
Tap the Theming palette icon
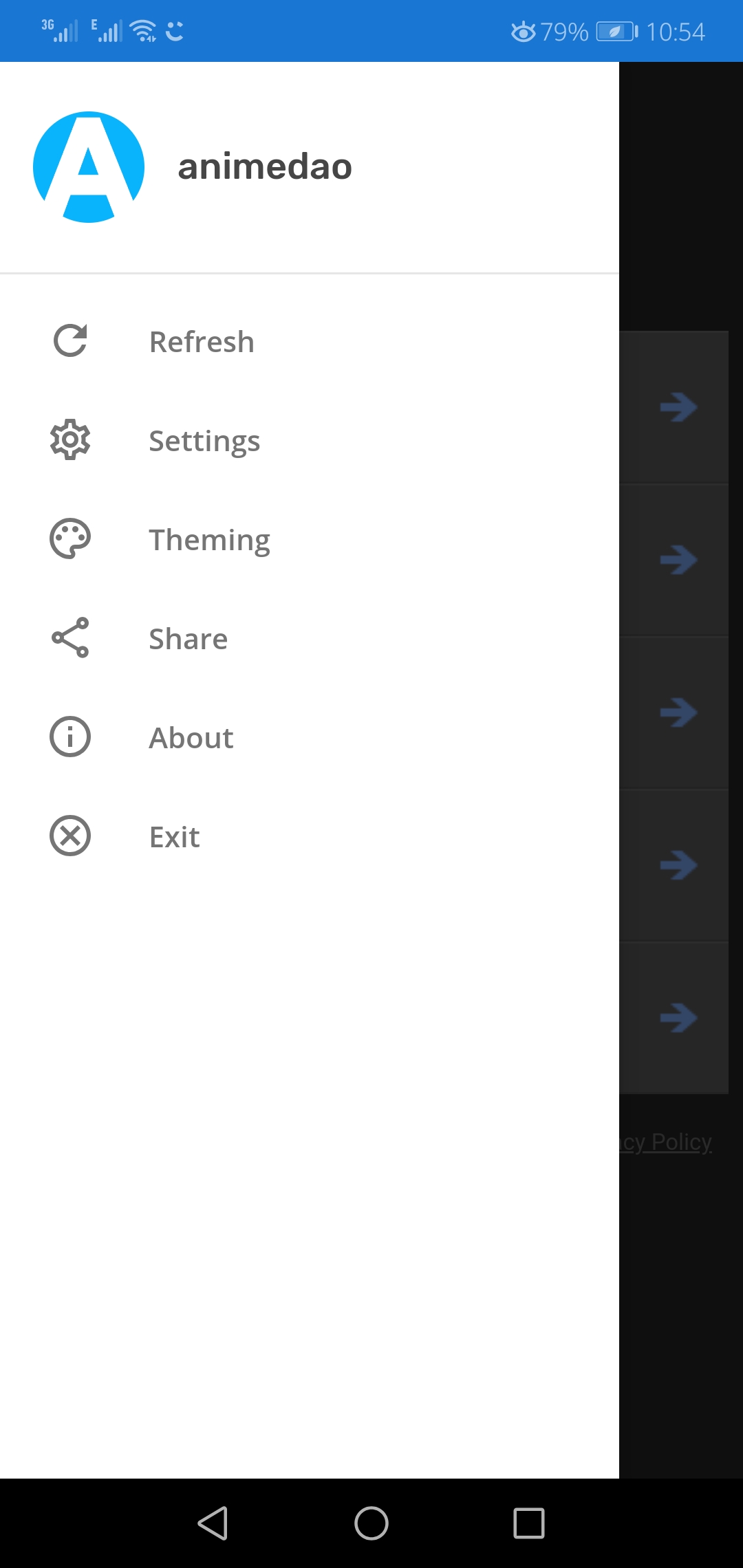coord(70,539)
